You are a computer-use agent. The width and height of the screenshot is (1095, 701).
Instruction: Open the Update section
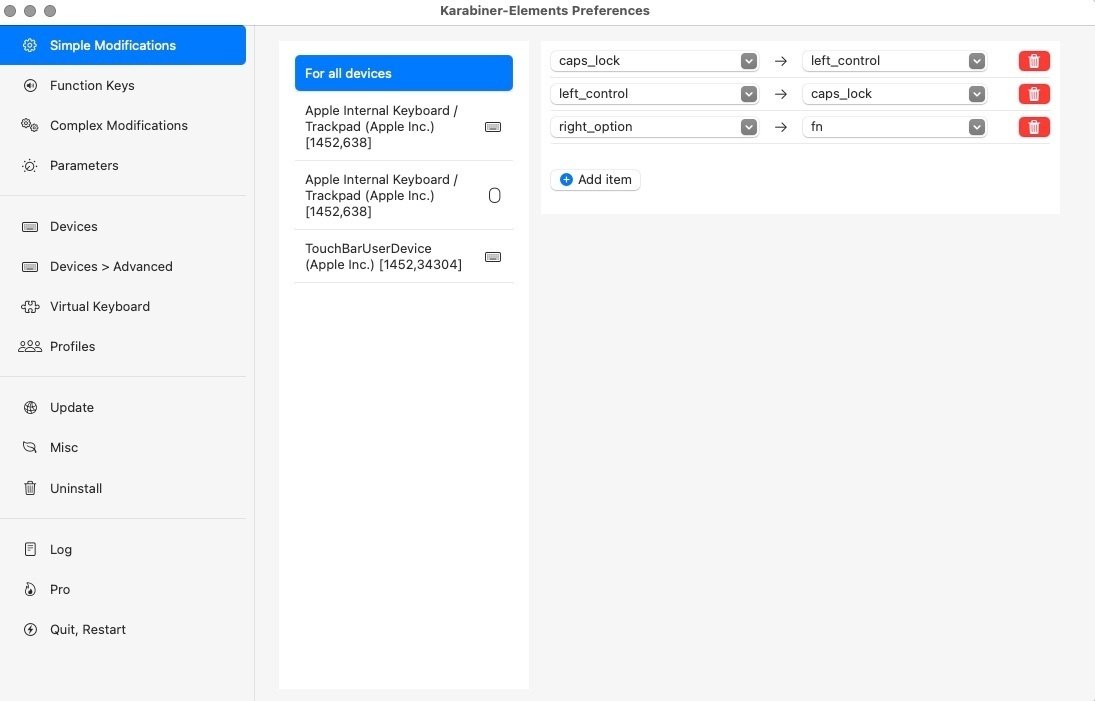click(x=123, y=408)
